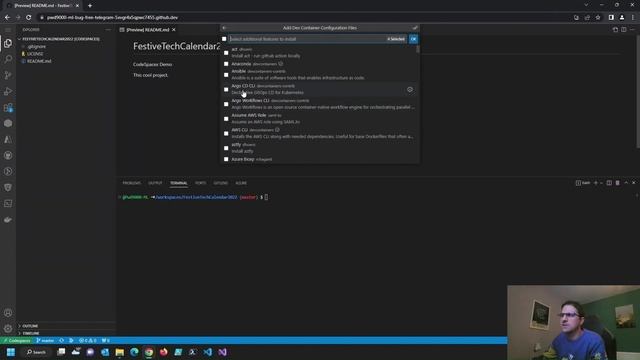Open Microsoft Edge from taskbar

click(x=134, y=352)
